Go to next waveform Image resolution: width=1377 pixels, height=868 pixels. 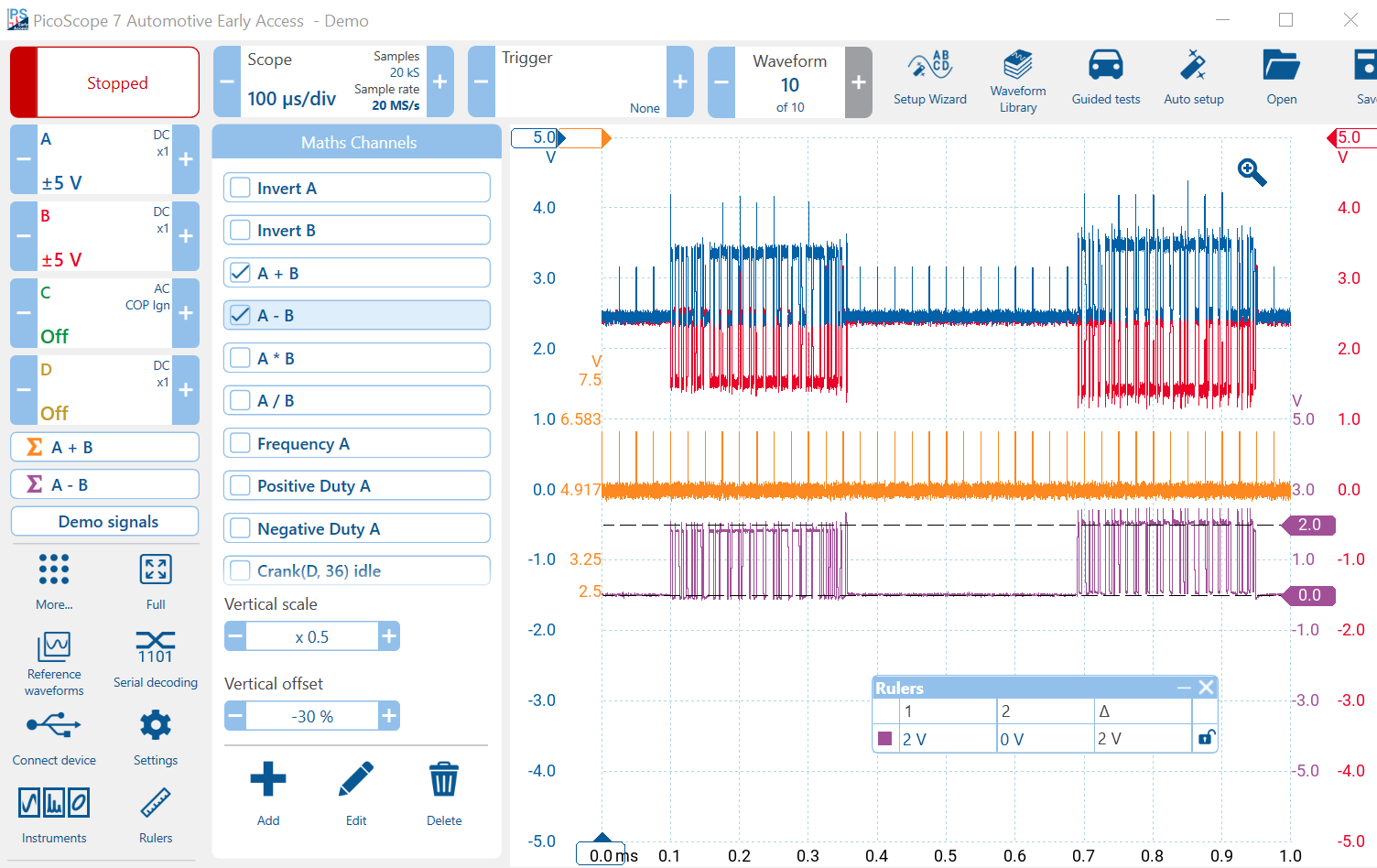click(859, 81)
